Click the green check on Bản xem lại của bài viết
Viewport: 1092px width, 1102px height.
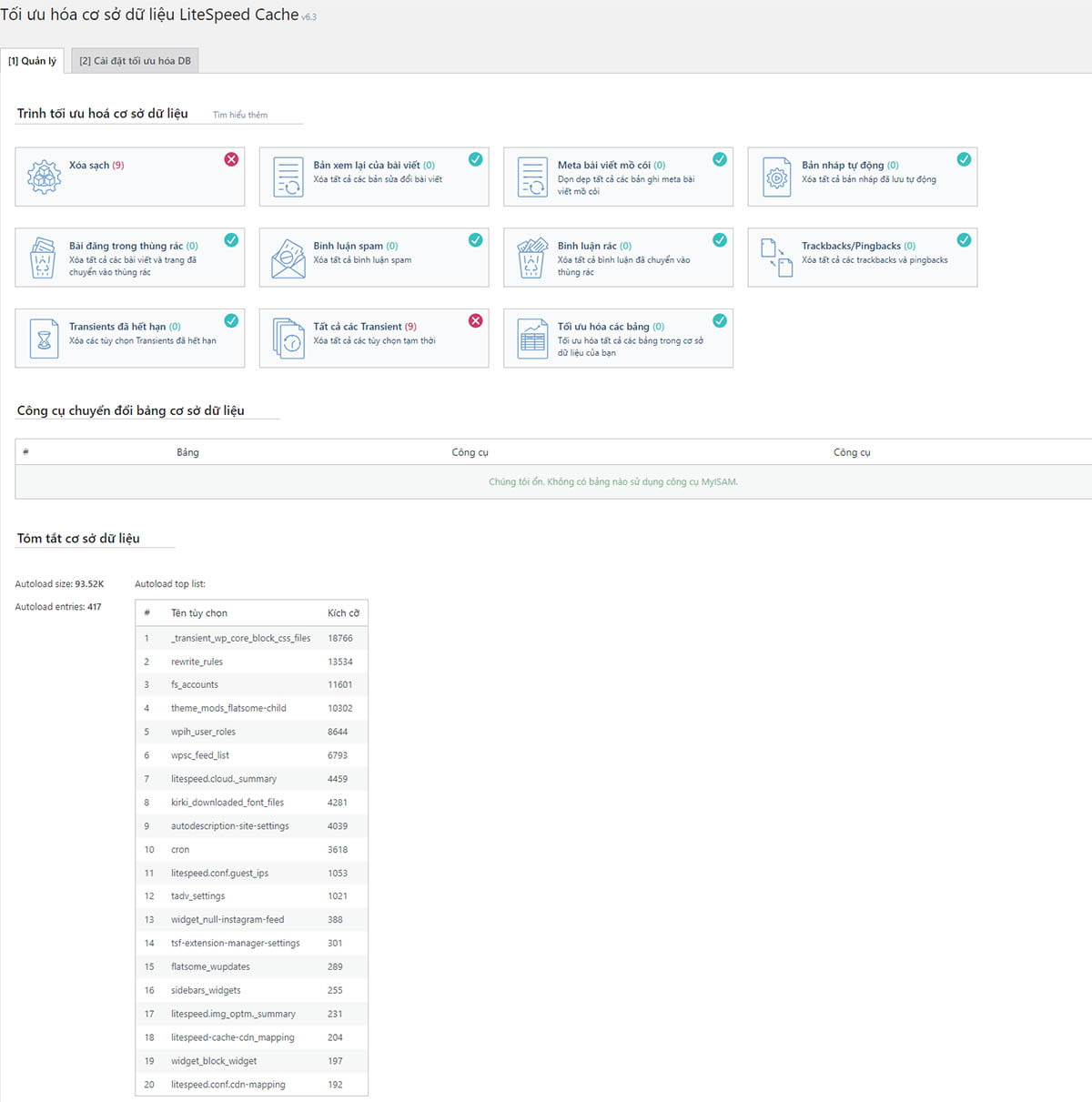click(475, 159)
